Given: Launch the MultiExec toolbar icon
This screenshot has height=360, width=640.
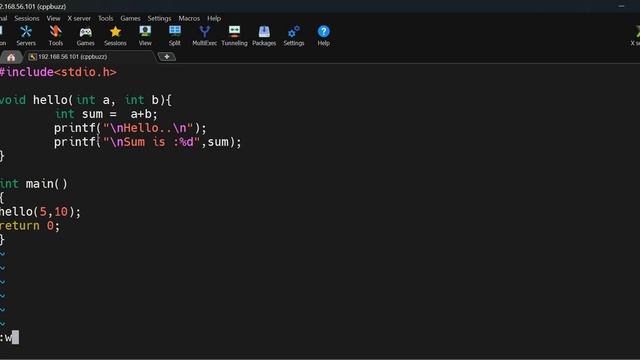Looking at the screenshot, I should [204, 36].
